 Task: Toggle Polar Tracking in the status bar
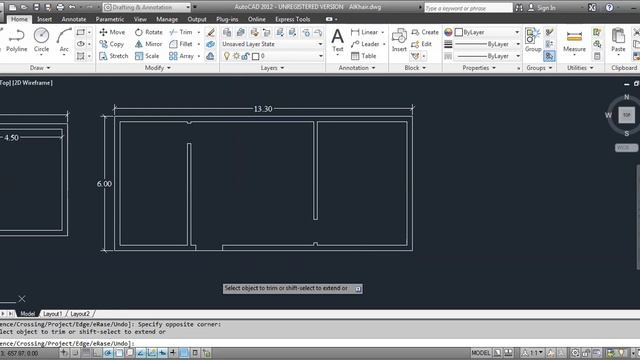[108, 353]
